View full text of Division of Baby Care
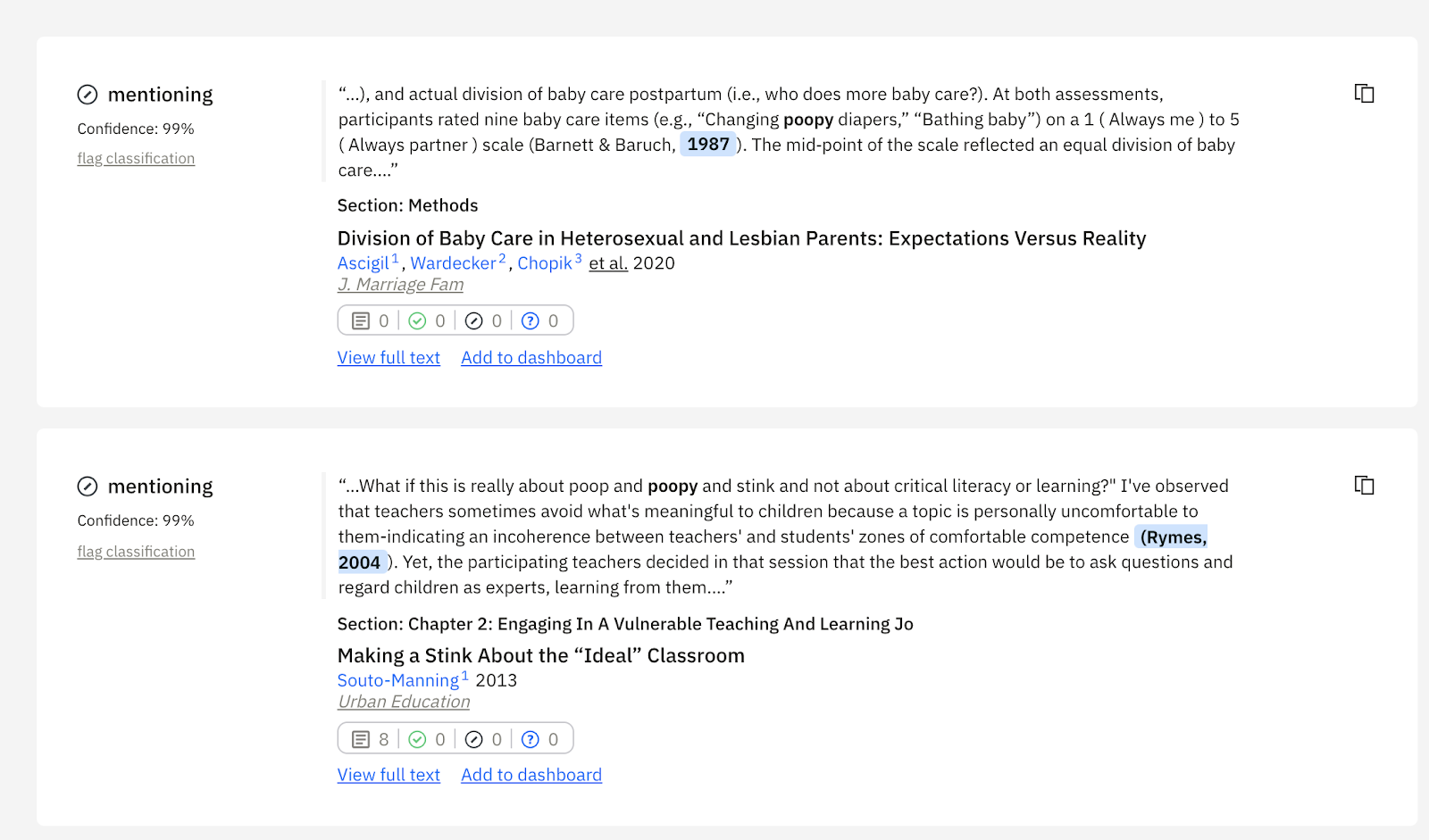The width and height of the screenshot is (1429, 840). coord(389,358)
